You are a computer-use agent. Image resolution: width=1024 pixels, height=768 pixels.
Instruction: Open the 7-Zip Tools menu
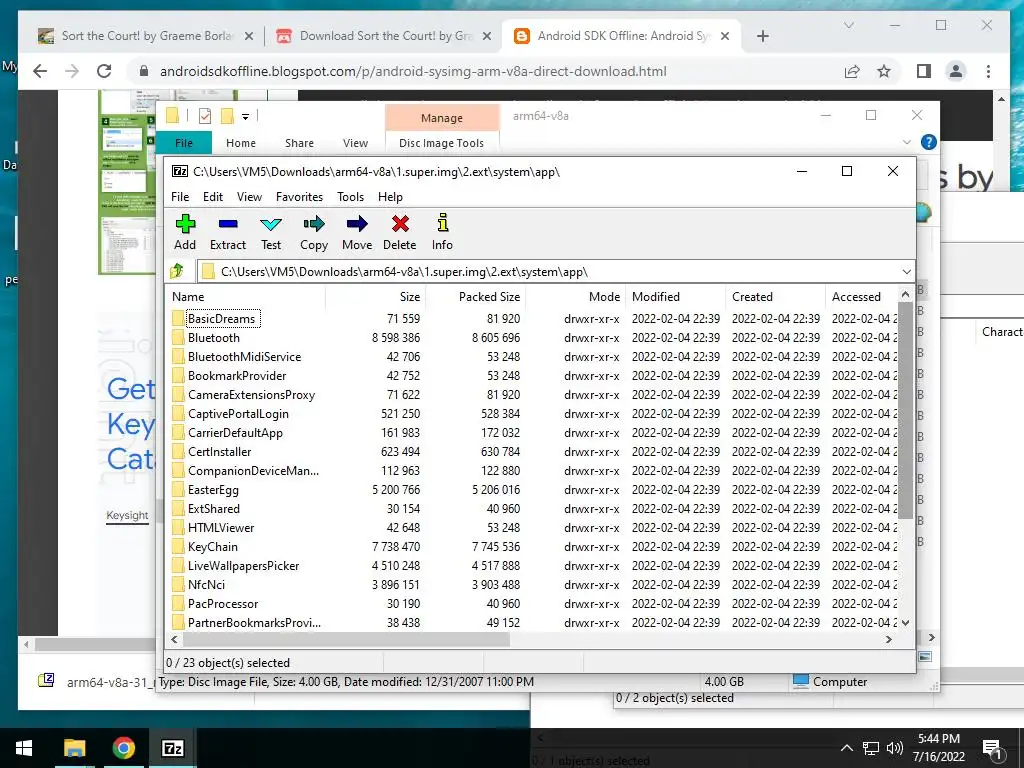350,197
